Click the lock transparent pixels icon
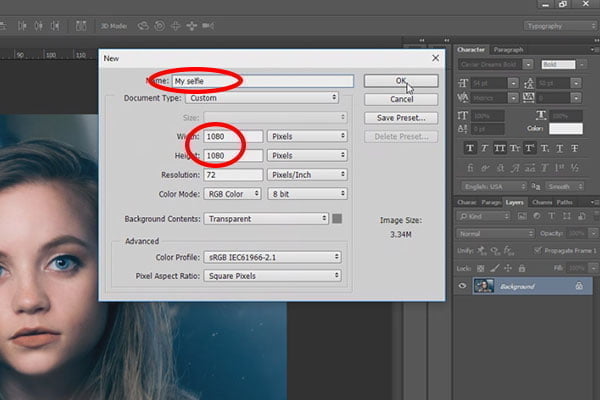 [x=481, y=268]
